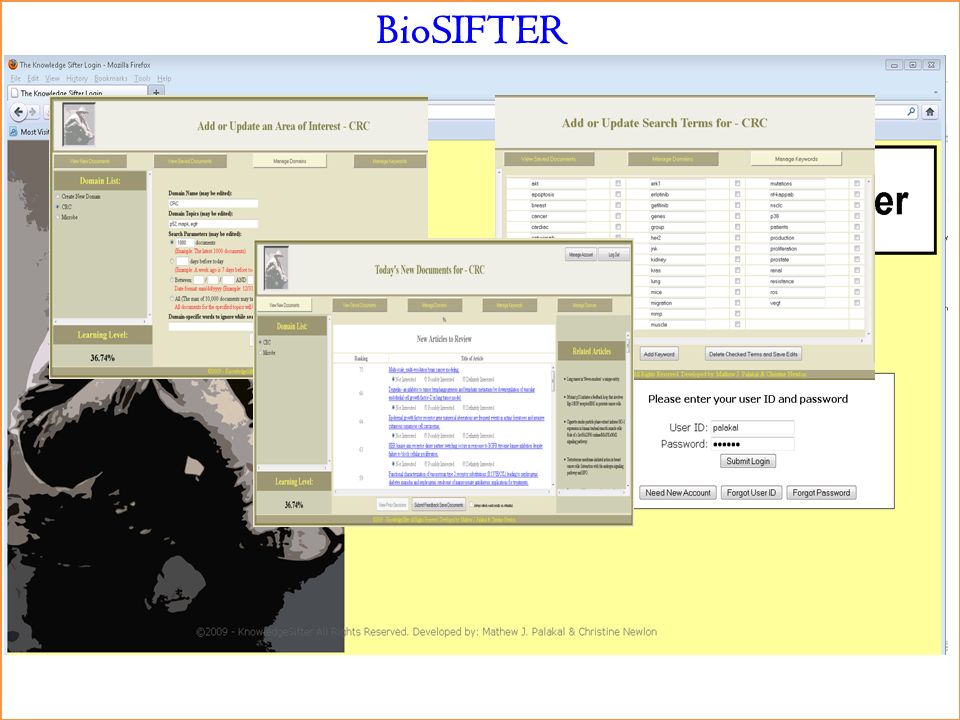960x720 pixels.
Task: Click View New Documents tab in Area of Interest window
Action: (90, 161)
